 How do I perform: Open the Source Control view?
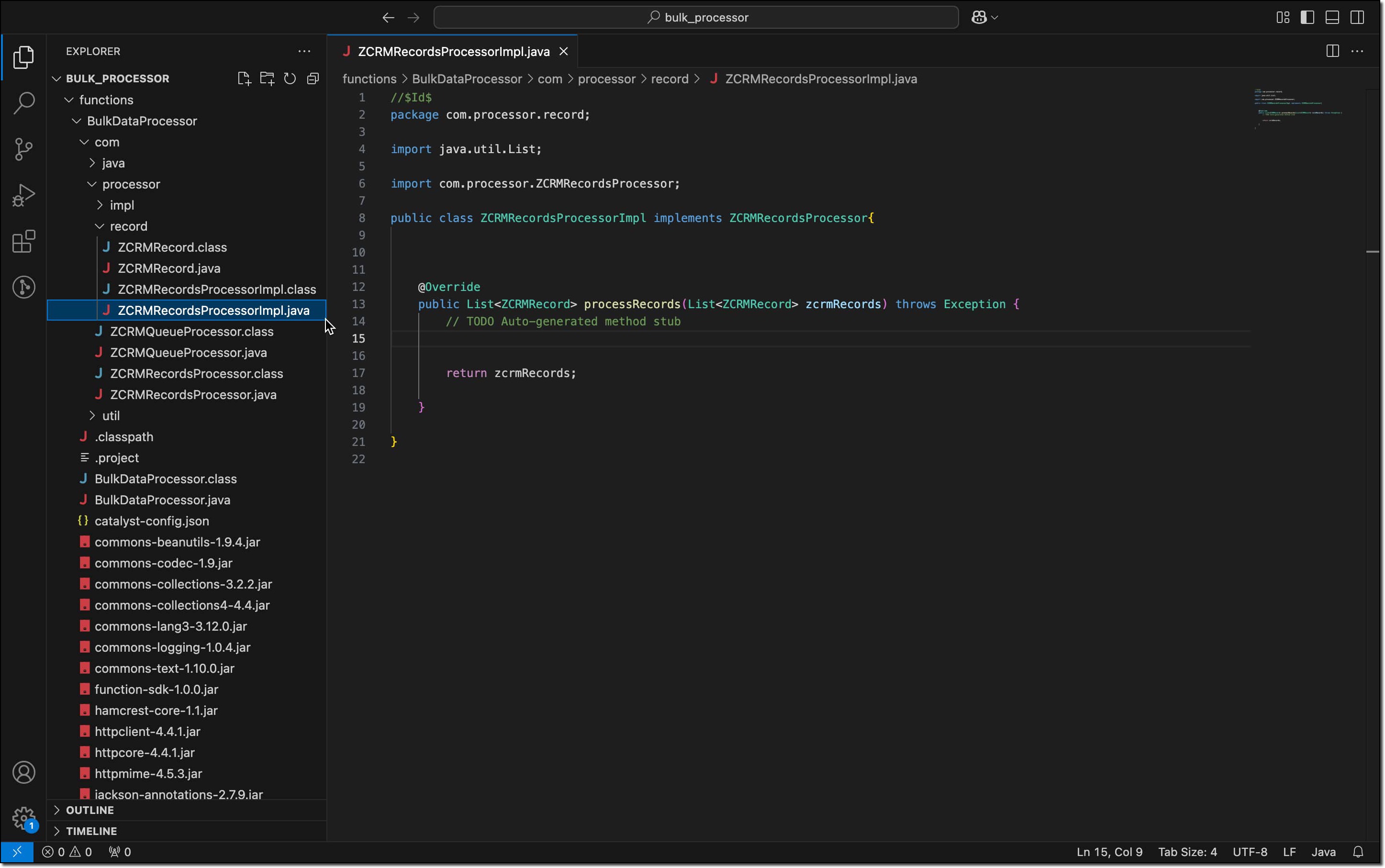tap(23, 149)
